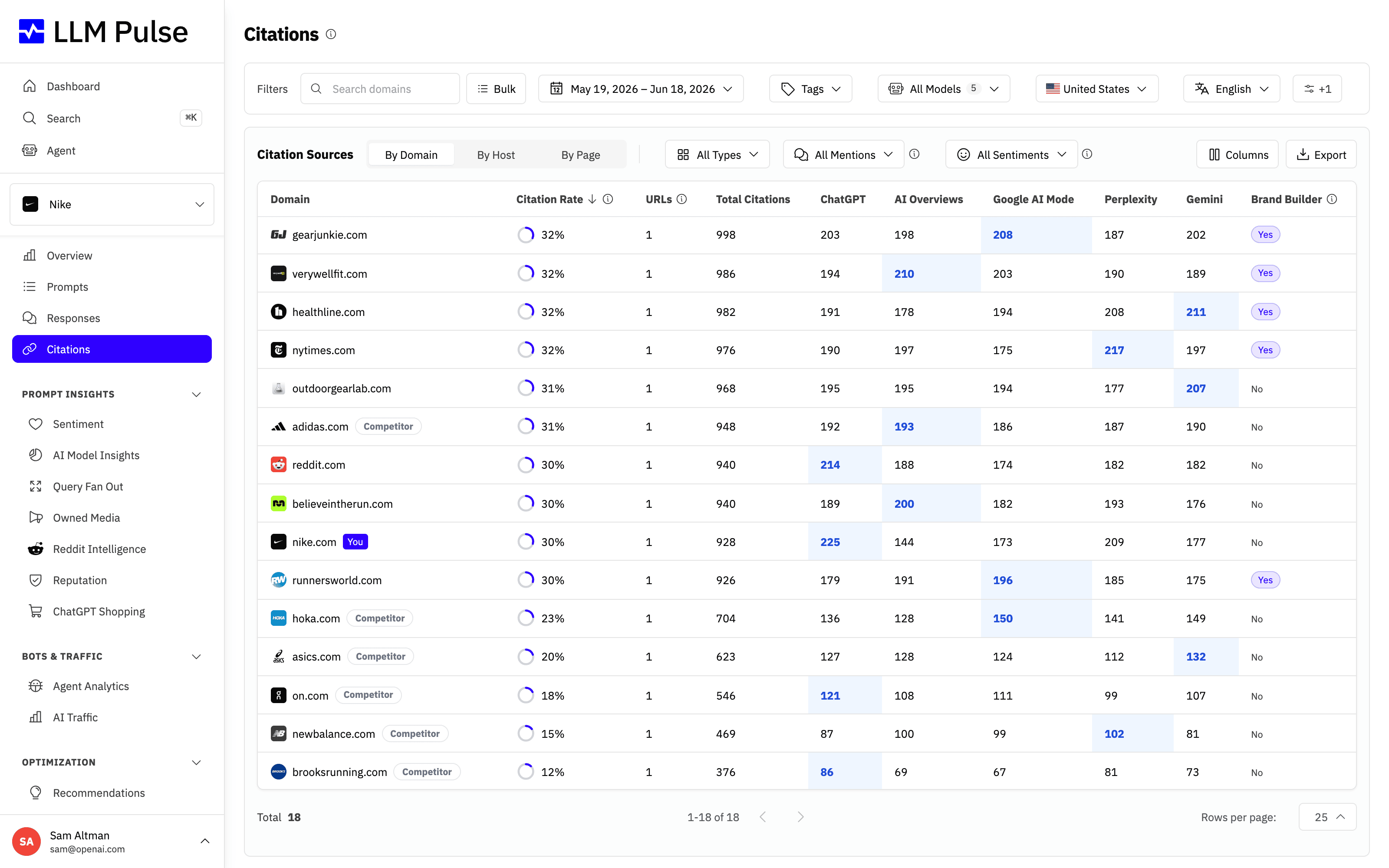Click the Citation Rate sort arrow
1389x868 pixels.
click(x=592, y=199)
